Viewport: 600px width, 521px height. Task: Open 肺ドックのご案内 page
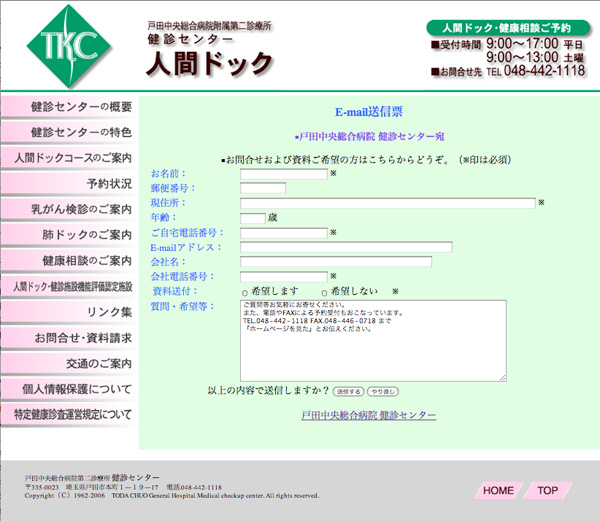[x=69, y=235]
